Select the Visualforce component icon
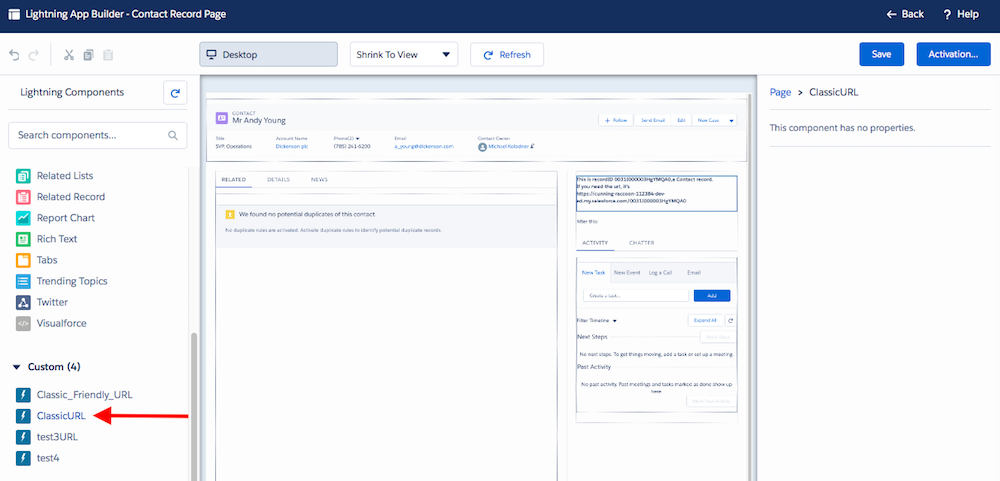This screenshot has width=1000, height=481. (x=23, y=323)
